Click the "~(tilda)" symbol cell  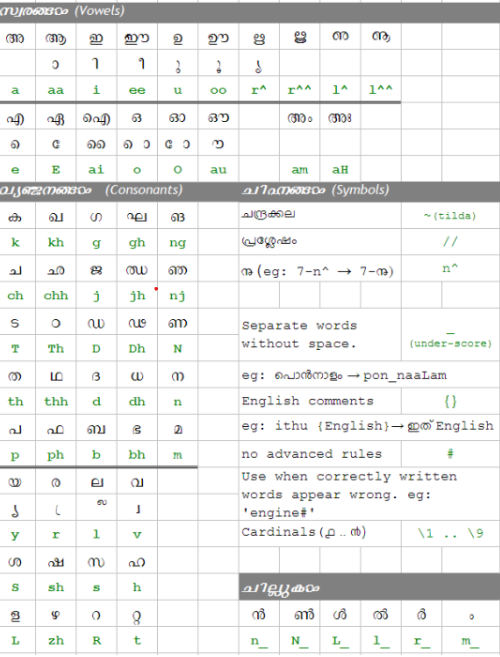[450, 216]
